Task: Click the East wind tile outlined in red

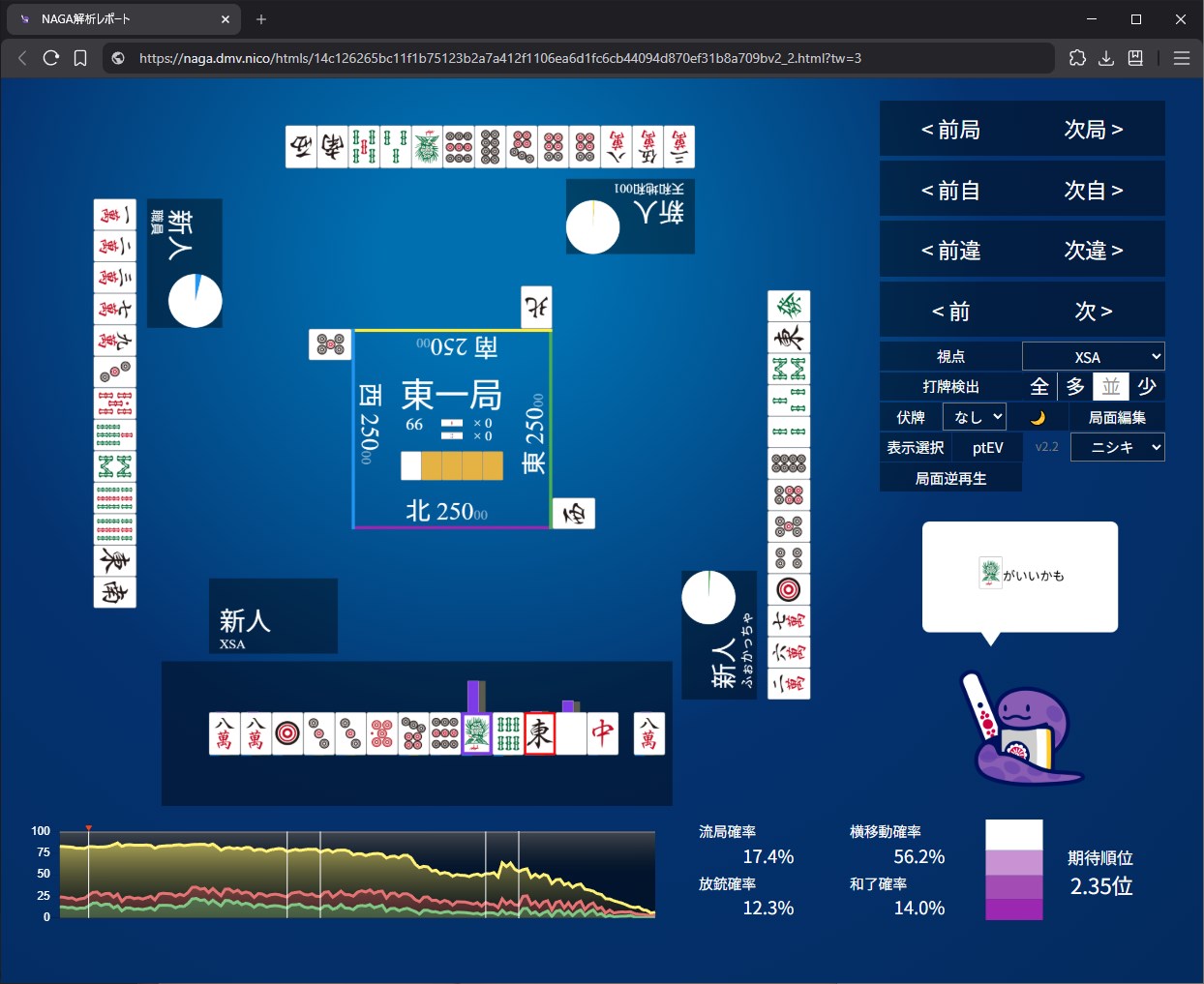Action: pos(539,734)
